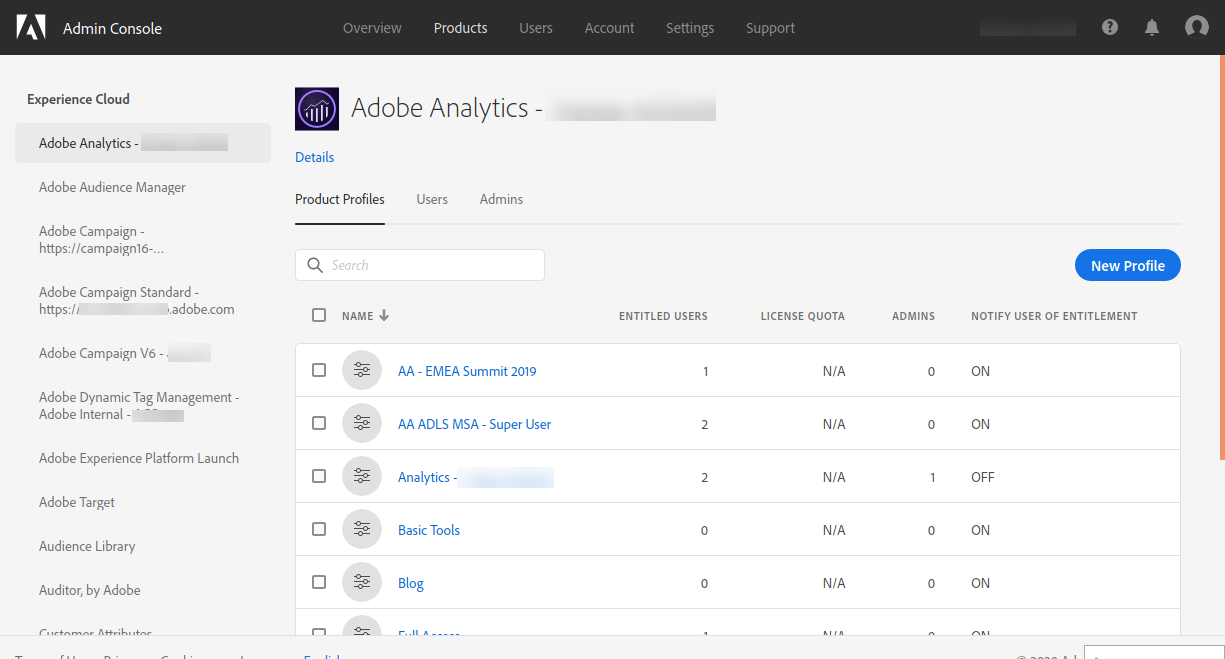Click the New Profile button
The width and height of the screenshot is (1225, 659).
point(1128,266)
